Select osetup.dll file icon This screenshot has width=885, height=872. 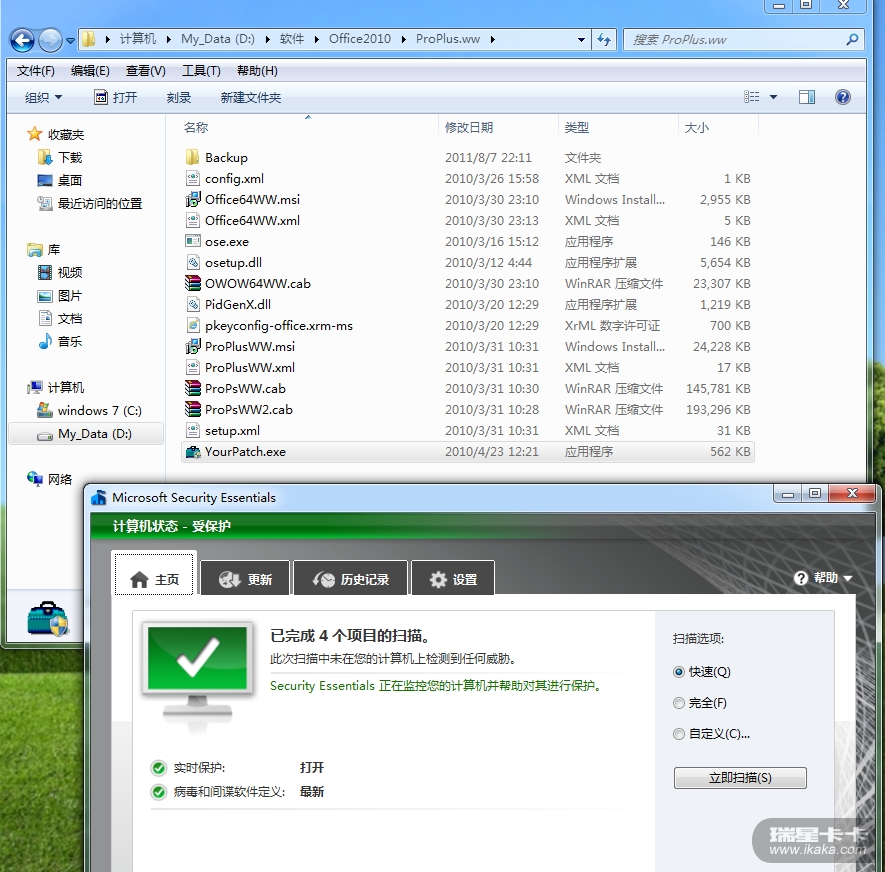(x=192, y=262)
